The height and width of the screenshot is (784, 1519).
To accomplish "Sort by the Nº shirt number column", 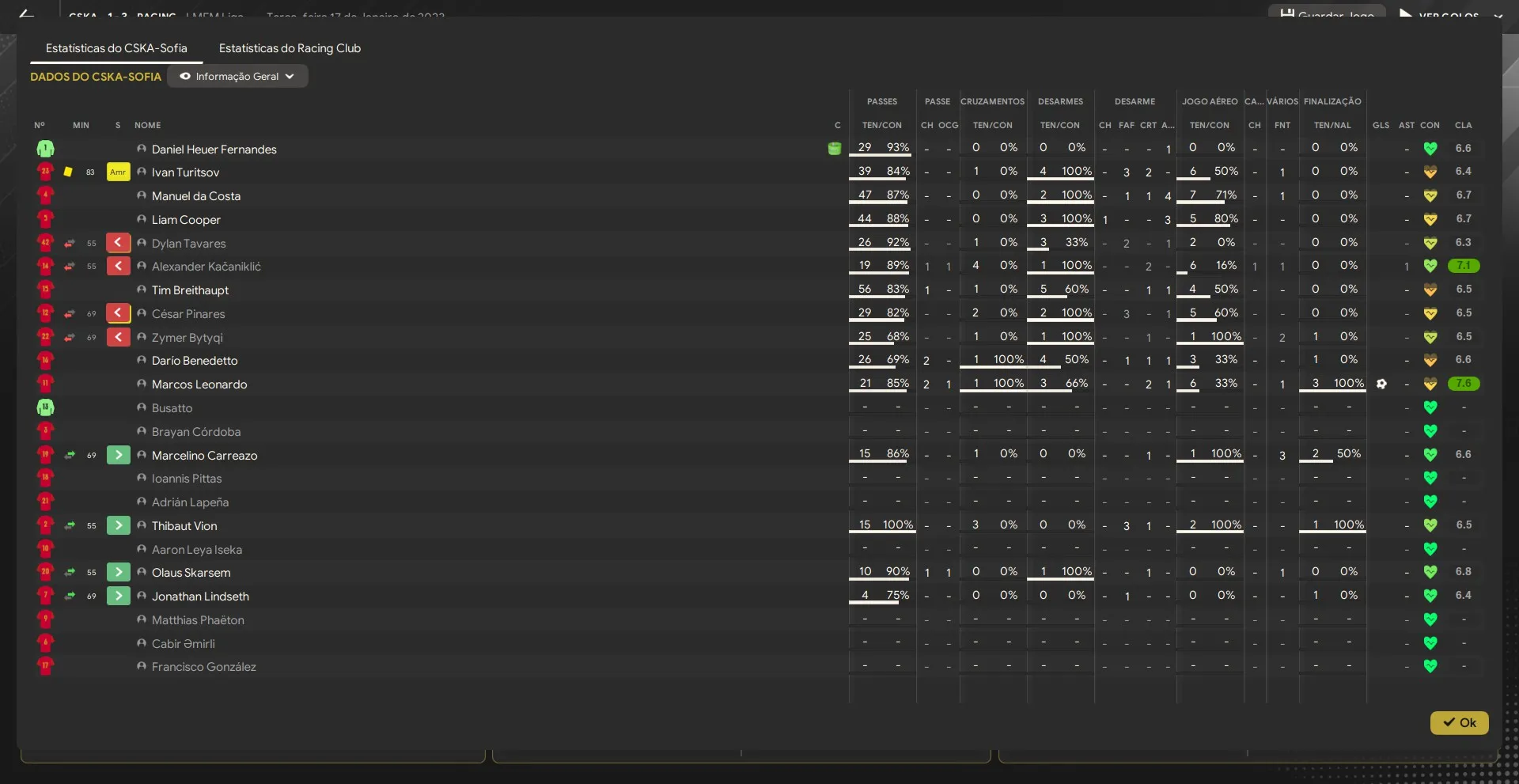I will tap(40, 125).
